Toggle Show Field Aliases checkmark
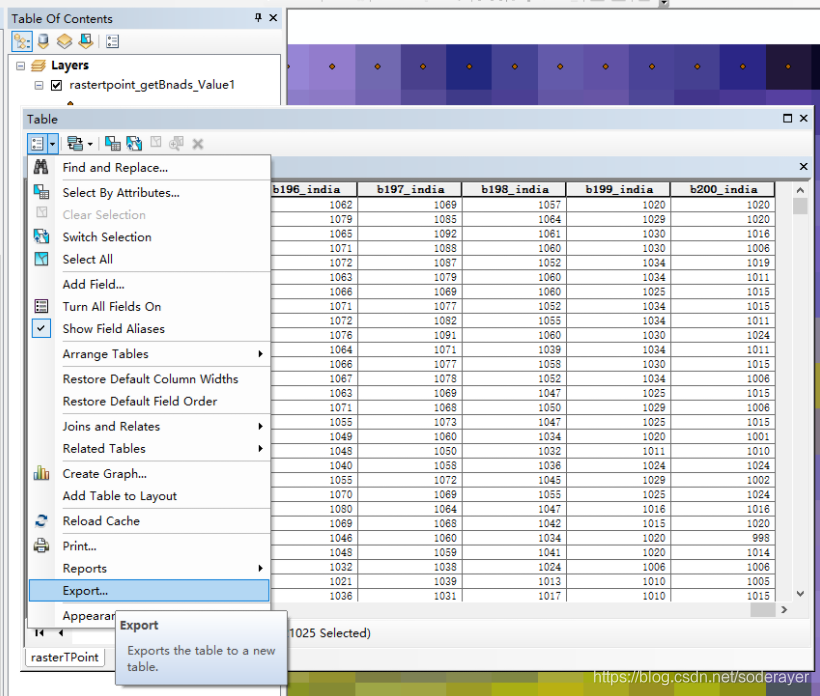 [41, 328]
